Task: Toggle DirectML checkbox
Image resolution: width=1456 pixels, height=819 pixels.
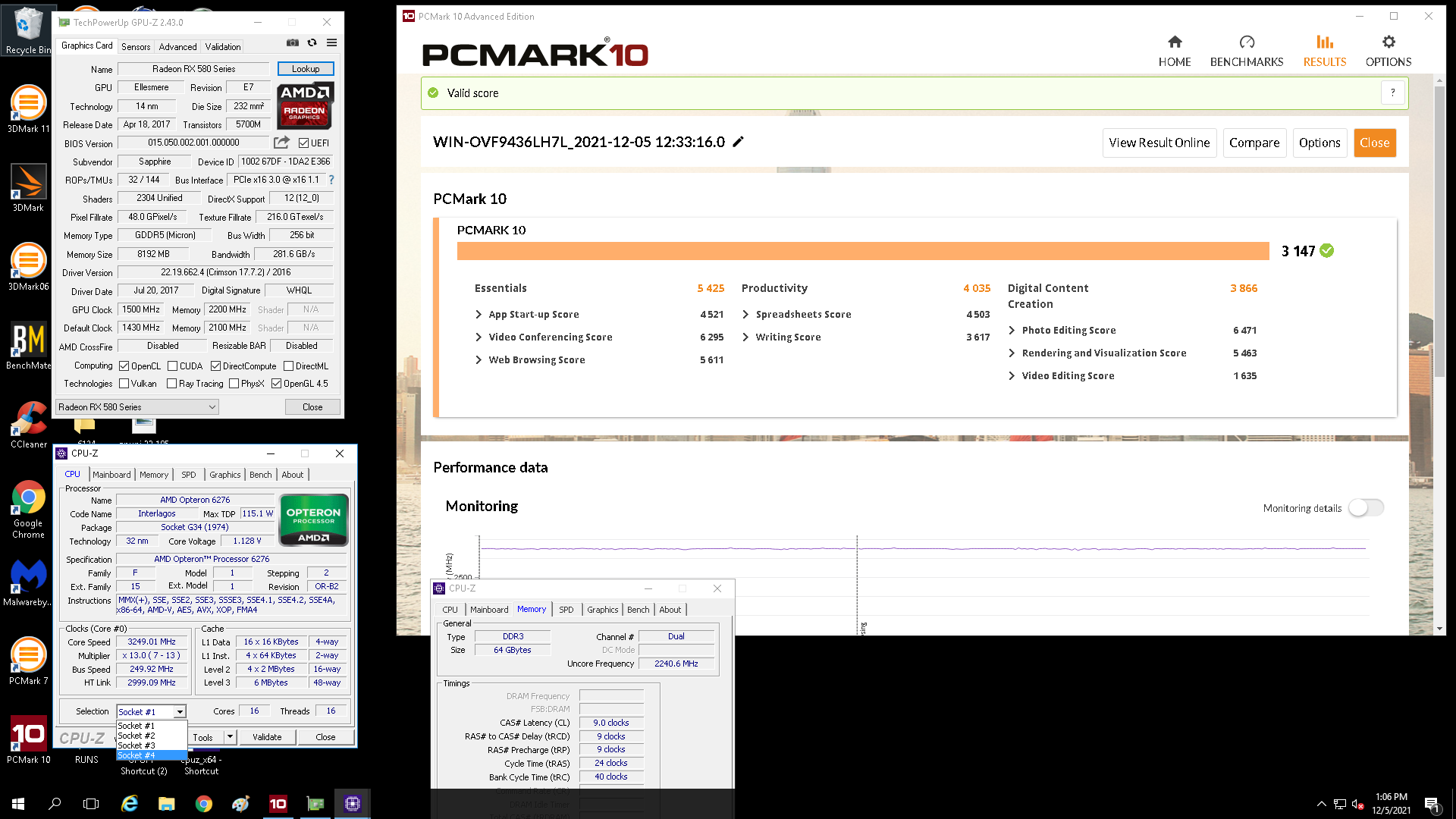Action: [x=288, y=366]
